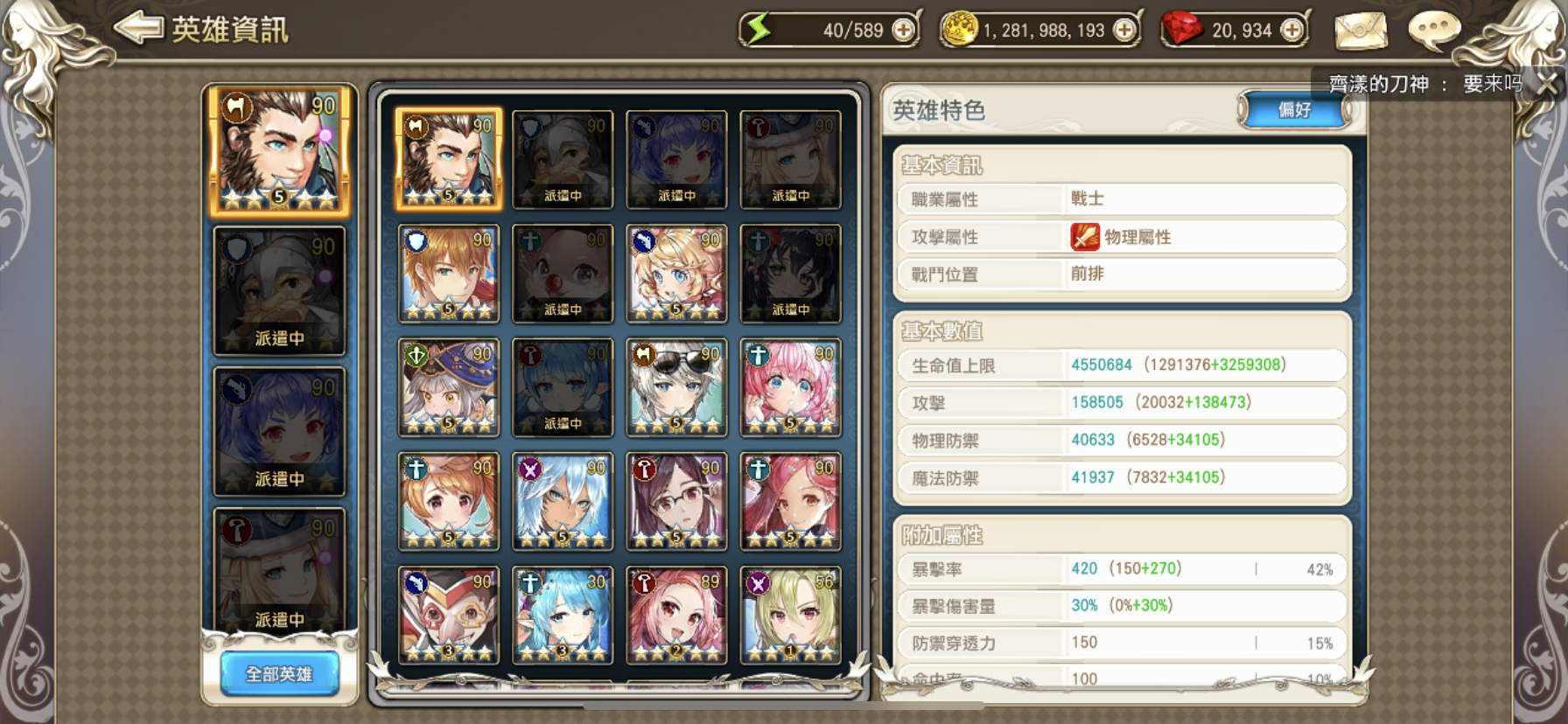This screenshot has width=1568, height=724.
Task: Add red gems with the plus icon
Action: click(1291, 31)
